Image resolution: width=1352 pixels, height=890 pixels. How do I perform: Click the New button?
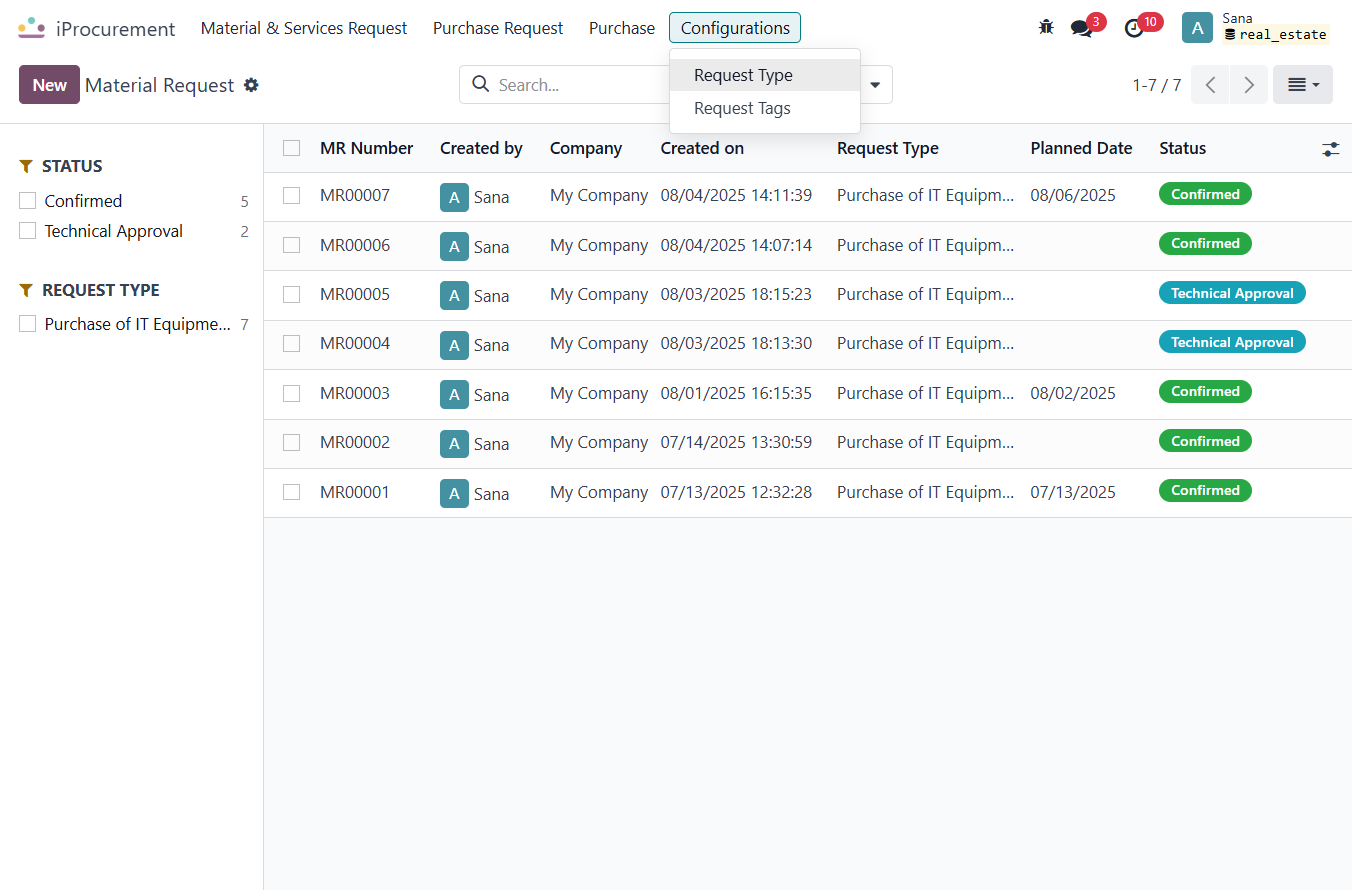tap(49, 85)
